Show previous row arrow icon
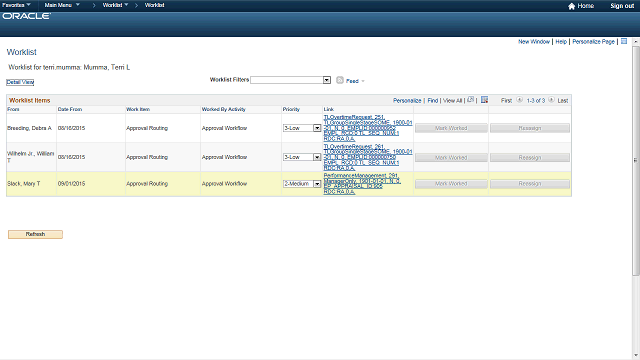 pyautogui.click(x=520, y=100)
